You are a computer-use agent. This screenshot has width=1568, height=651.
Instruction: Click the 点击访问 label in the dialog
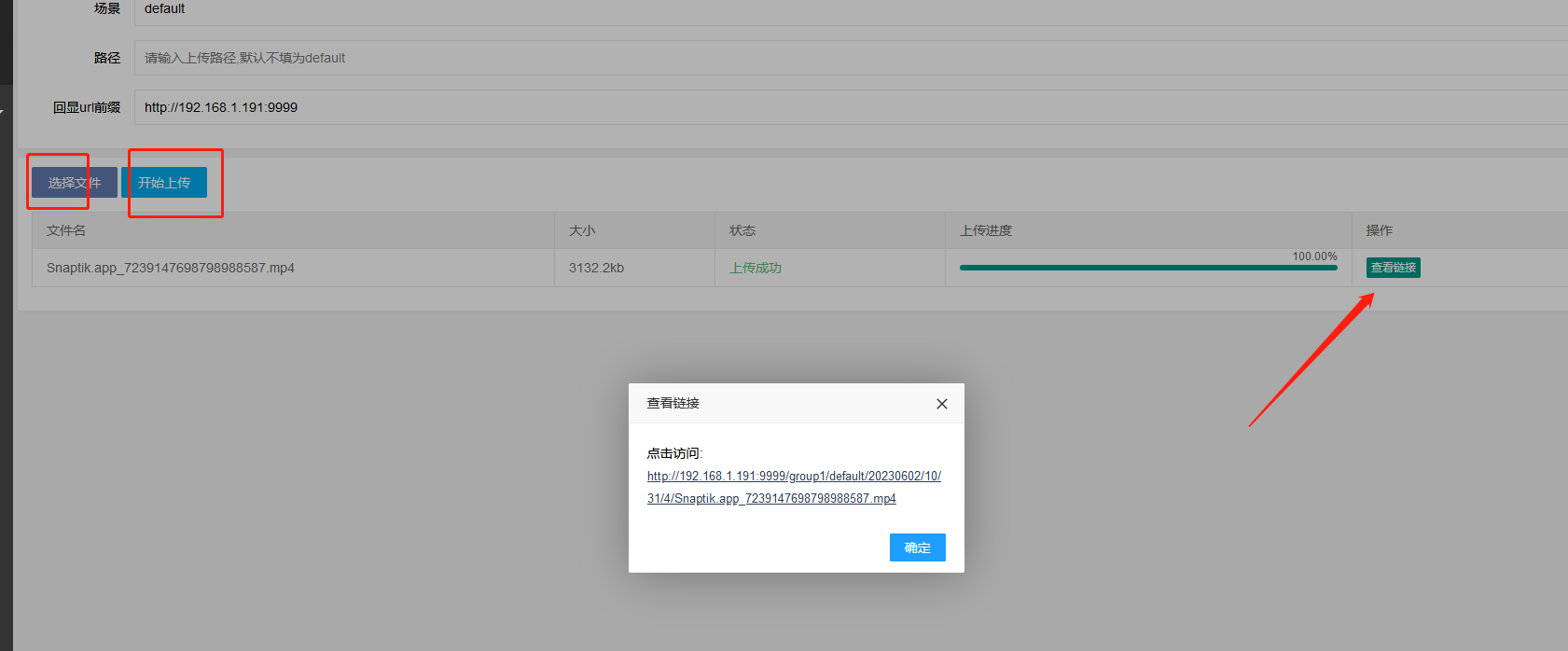click(x=675, y=453)
